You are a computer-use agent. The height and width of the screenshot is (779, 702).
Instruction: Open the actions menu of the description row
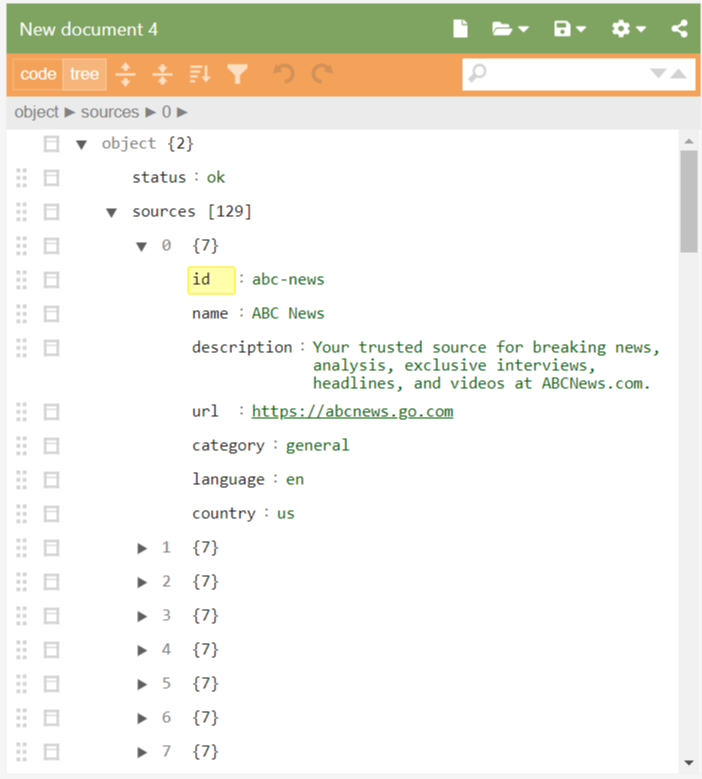pyautogui.click(x=51, y=348)
